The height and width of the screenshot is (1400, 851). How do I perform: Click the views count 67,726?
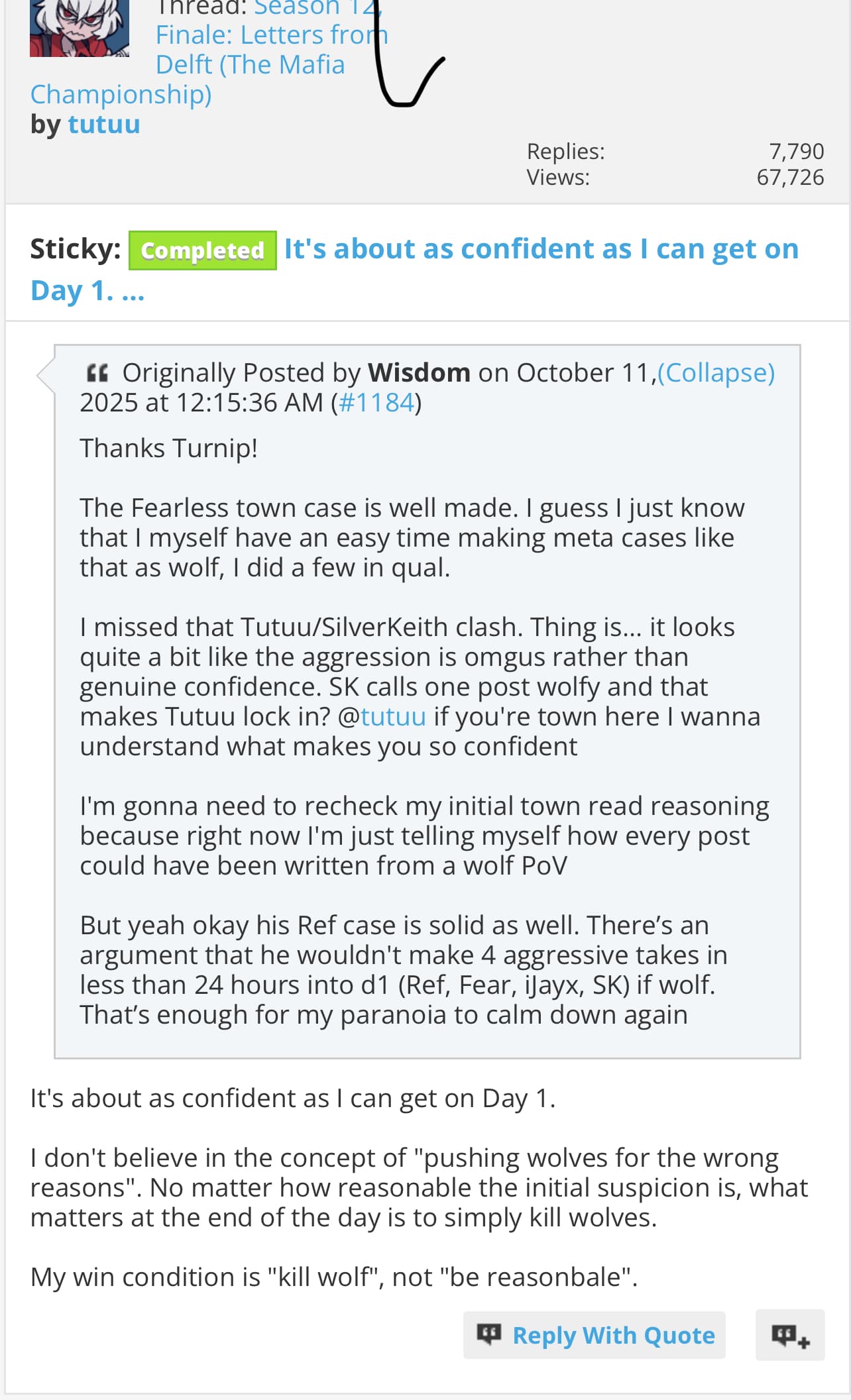790,178
